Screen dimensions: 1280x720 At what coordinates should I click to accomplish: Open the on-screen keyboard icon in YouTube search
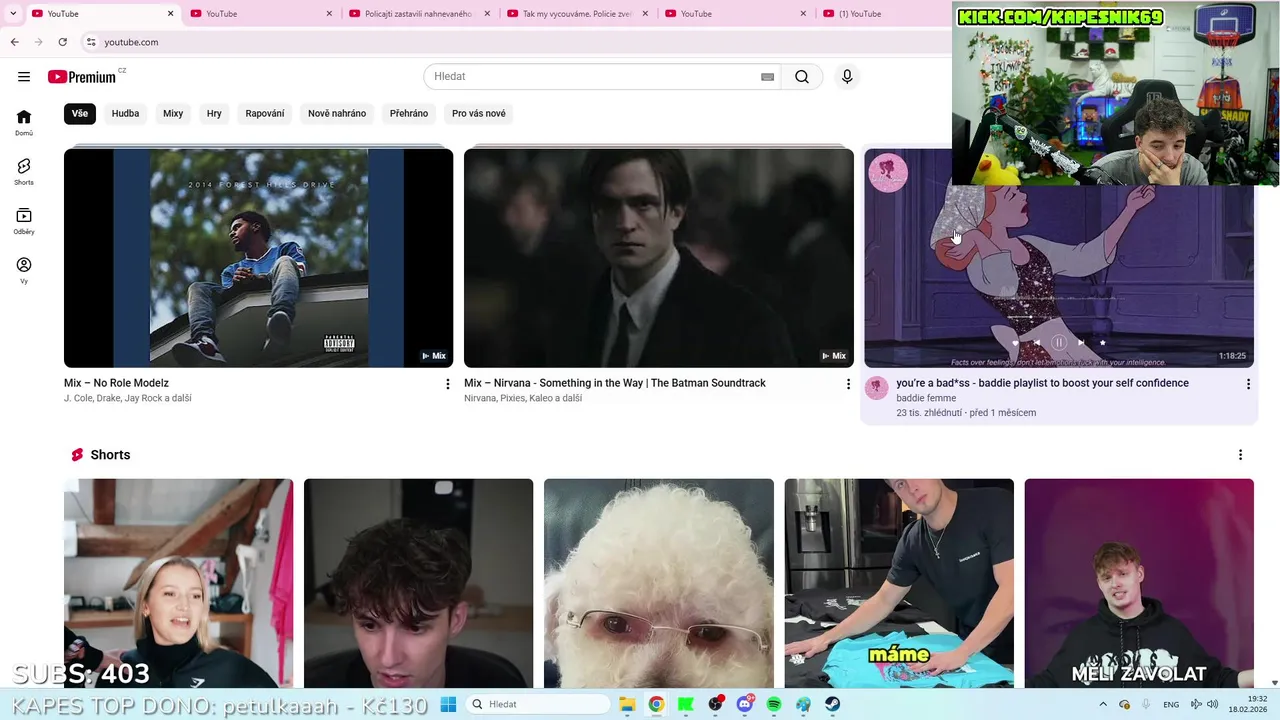[x=767, y=77]
